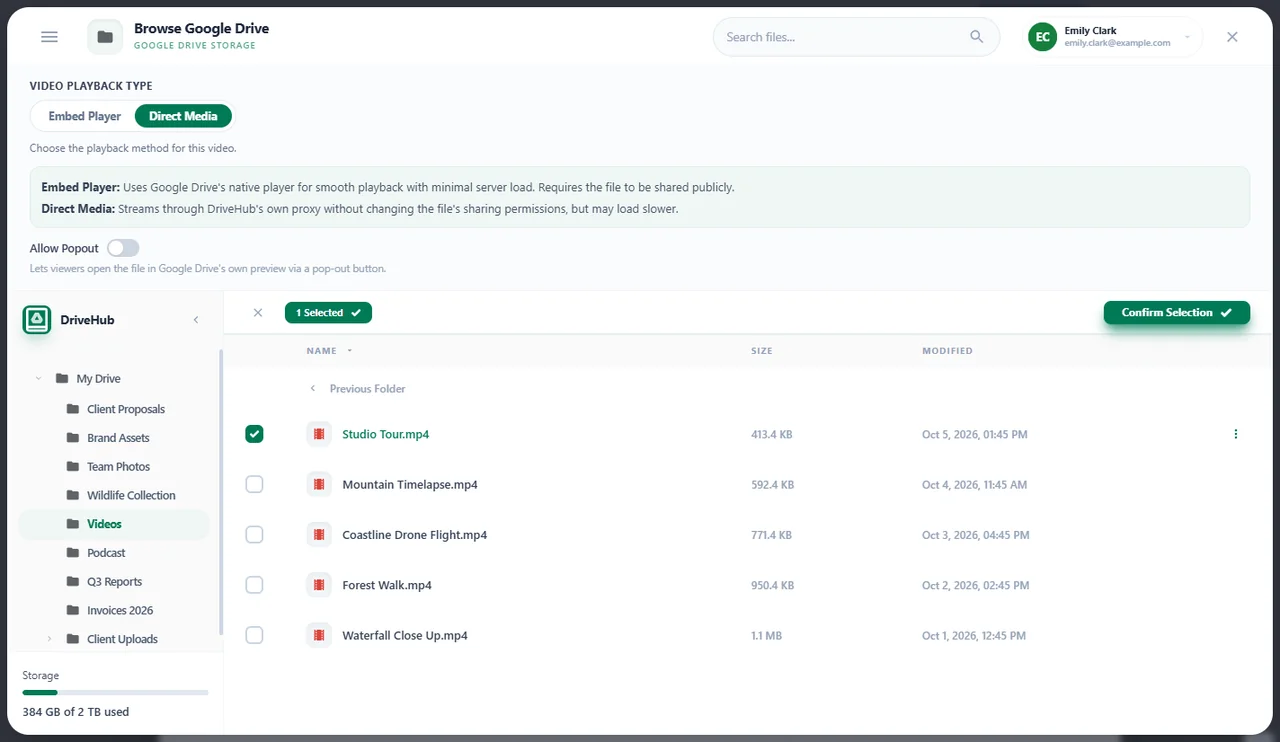Click the Search files input field
The height and width of the screenshot is (742, 1280).
pos(856,37)
